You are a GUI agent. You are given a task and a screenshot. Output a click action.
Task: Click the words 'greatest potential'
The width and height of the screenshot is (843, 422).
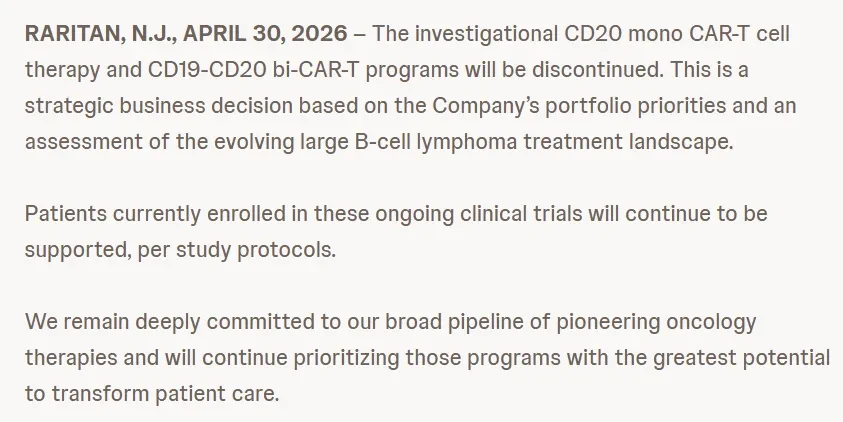(x=742, y=358)
